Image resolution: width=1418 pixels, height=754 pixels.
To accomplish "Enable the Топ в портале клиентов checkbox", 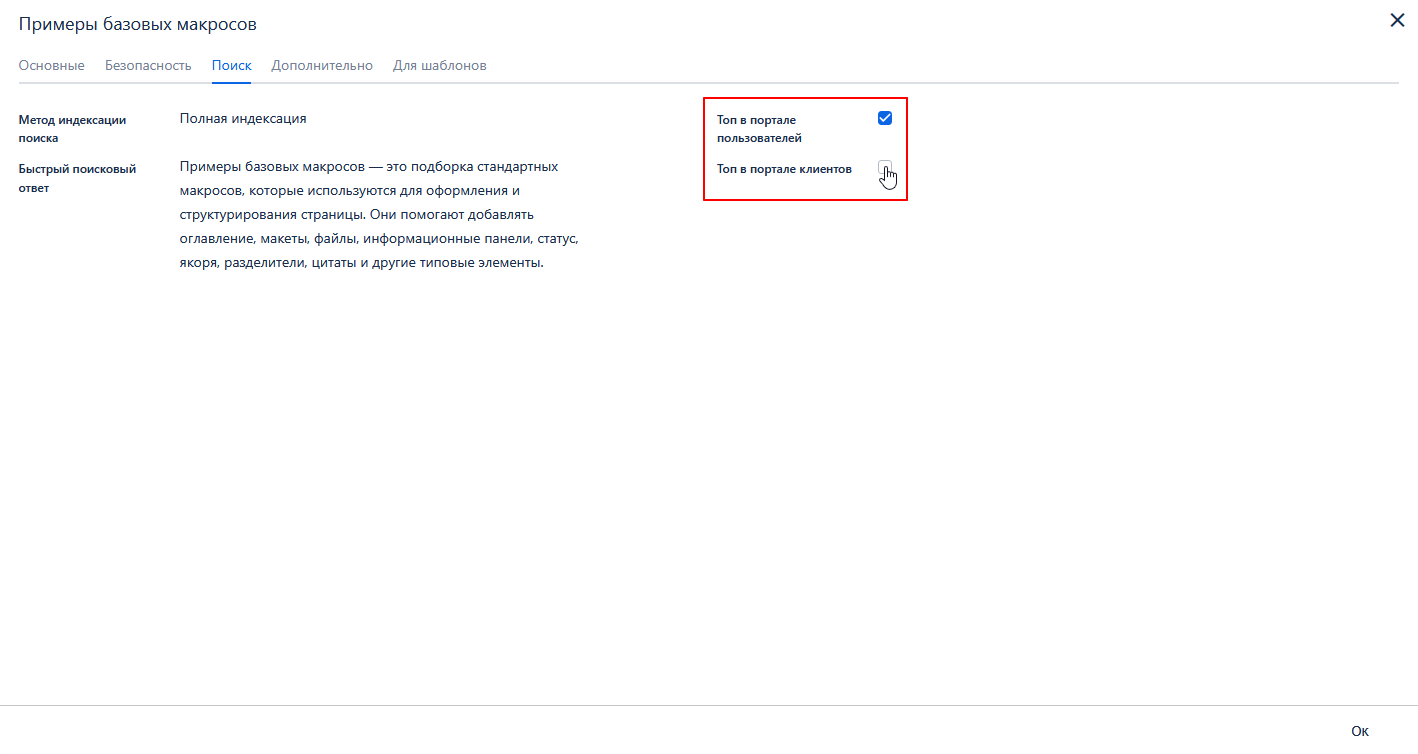I will tap(884, 168).
